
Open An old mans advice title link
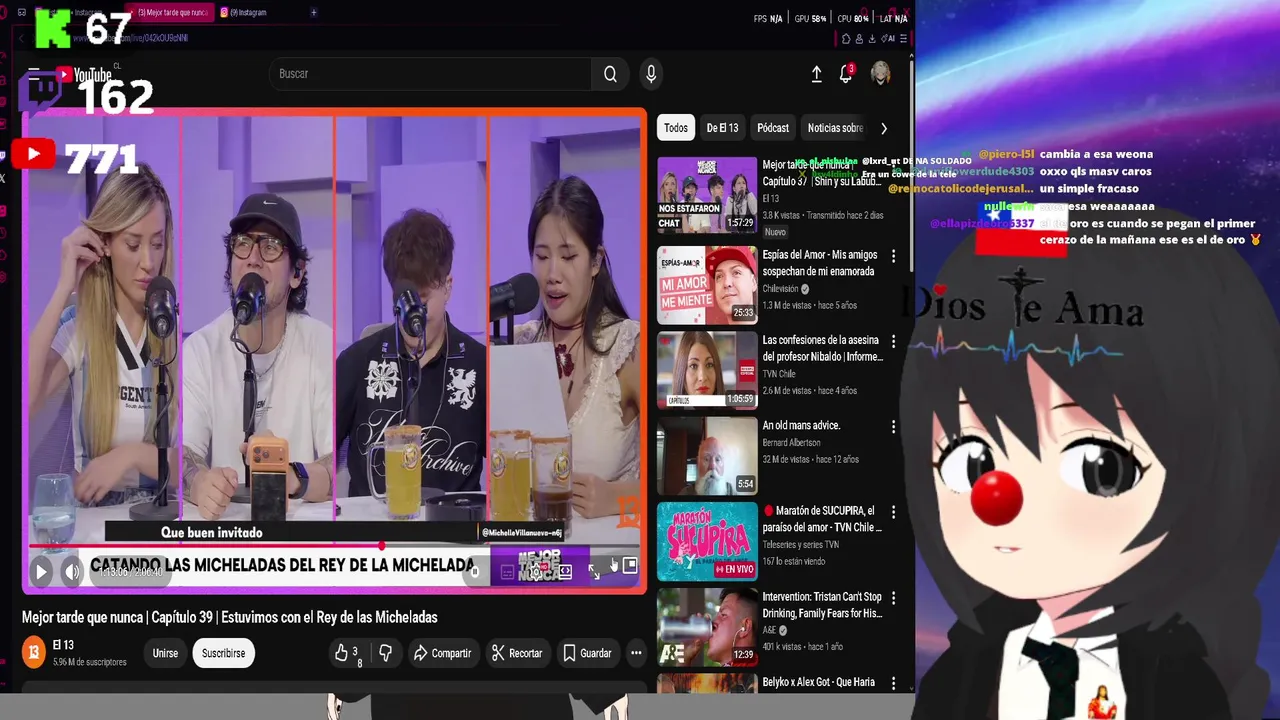click(801, 425)
